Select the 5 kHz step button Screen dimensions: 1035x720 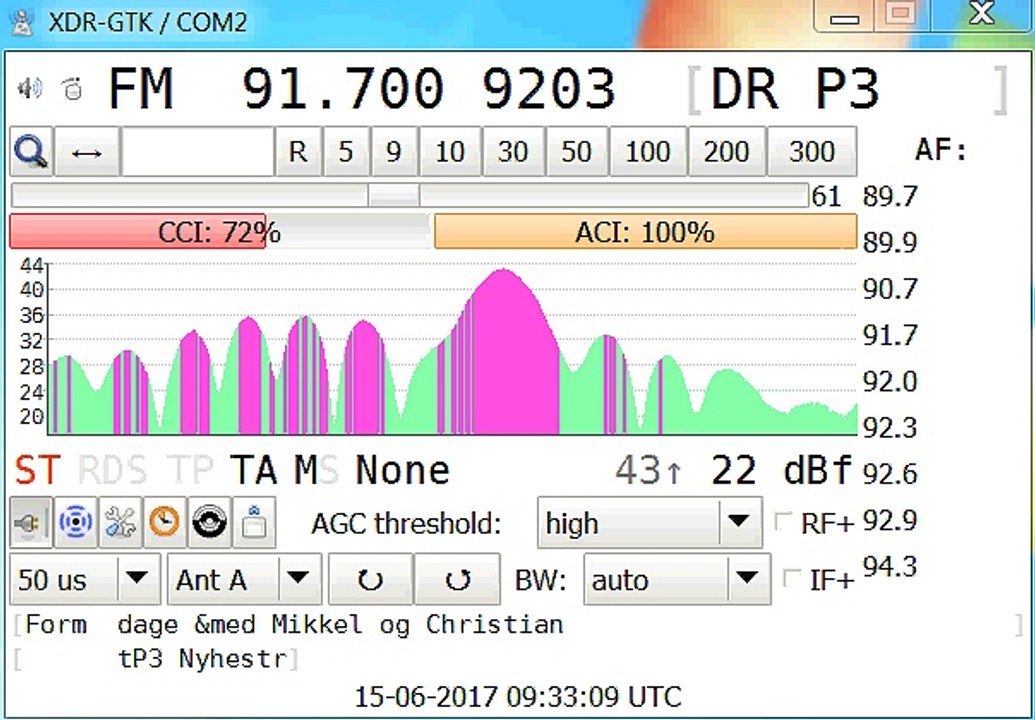coord(346,152)
